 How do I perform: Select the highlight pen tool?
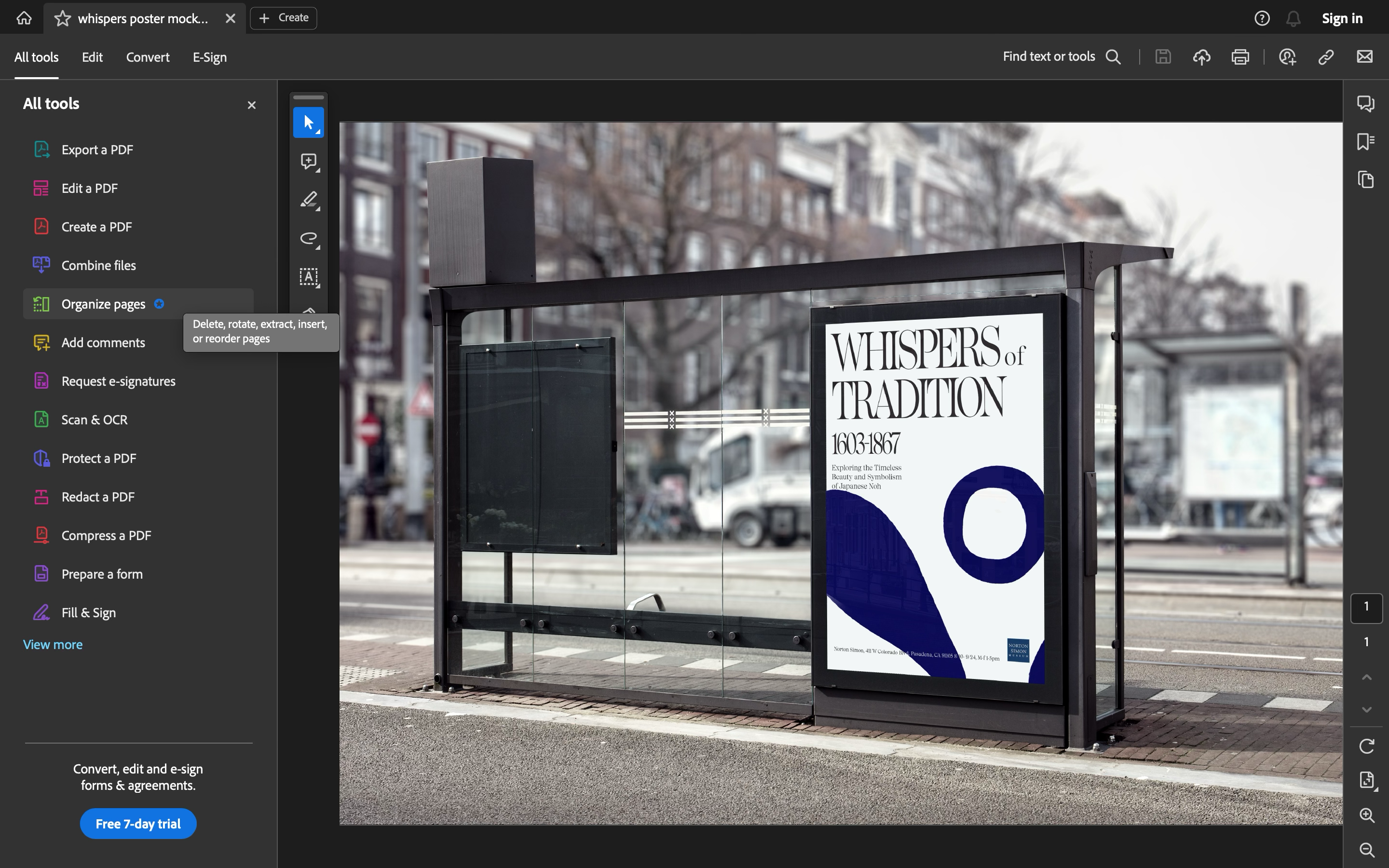click(308, 200)
